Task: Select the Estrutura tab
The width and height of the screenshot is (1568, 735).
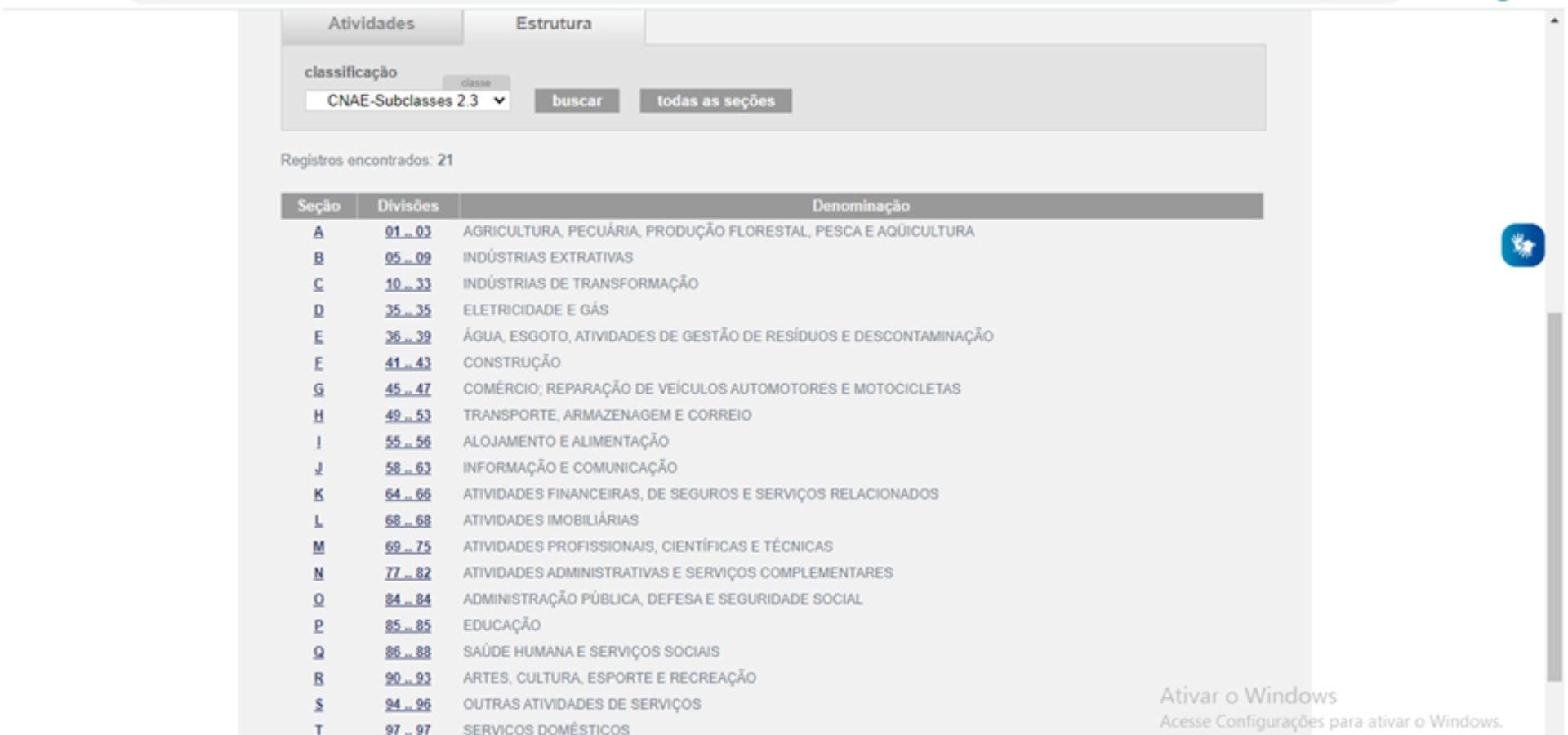Action: pyautogui.click(x=554, y=24)
